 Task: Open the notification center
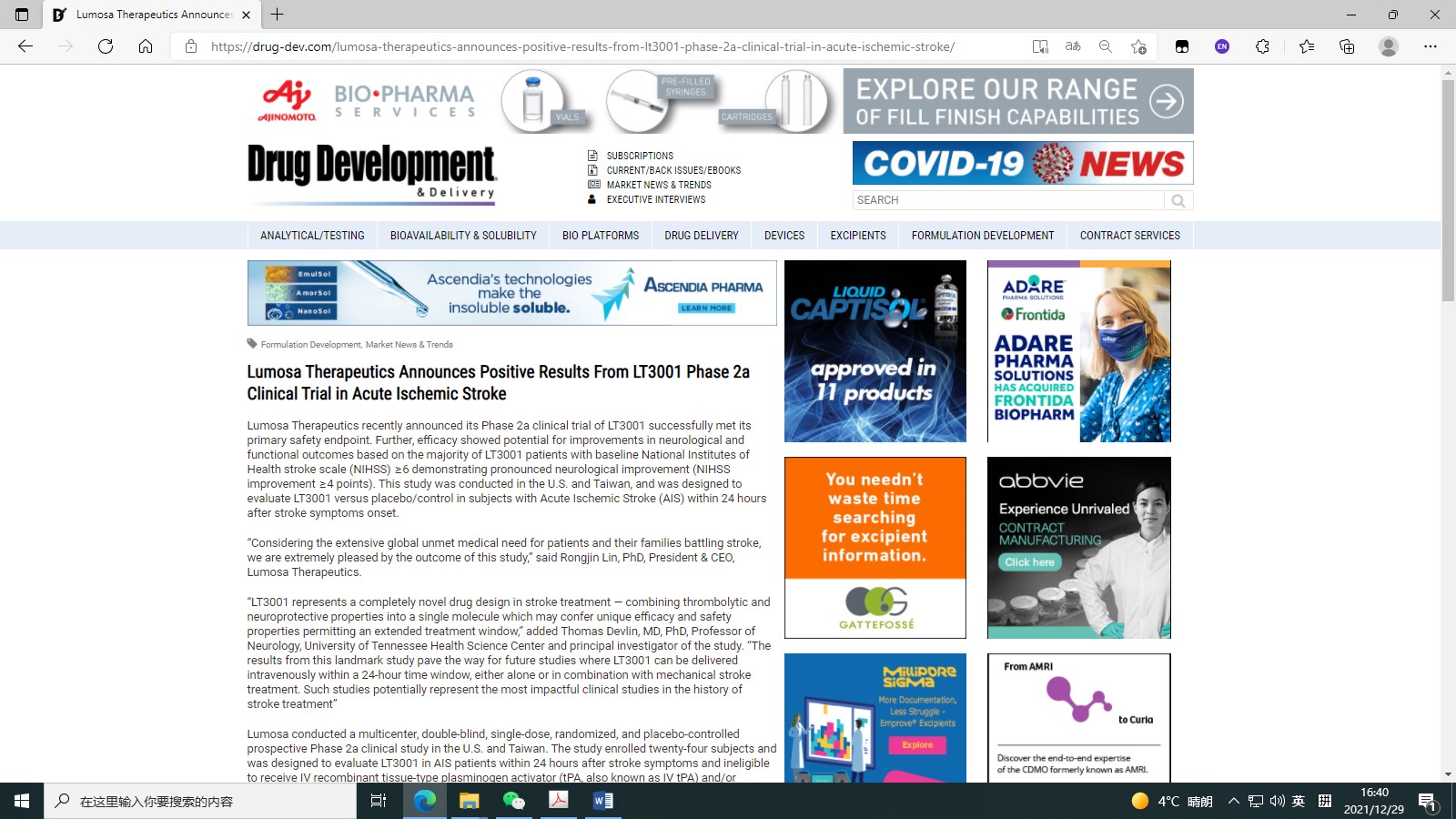point(1427,802)
